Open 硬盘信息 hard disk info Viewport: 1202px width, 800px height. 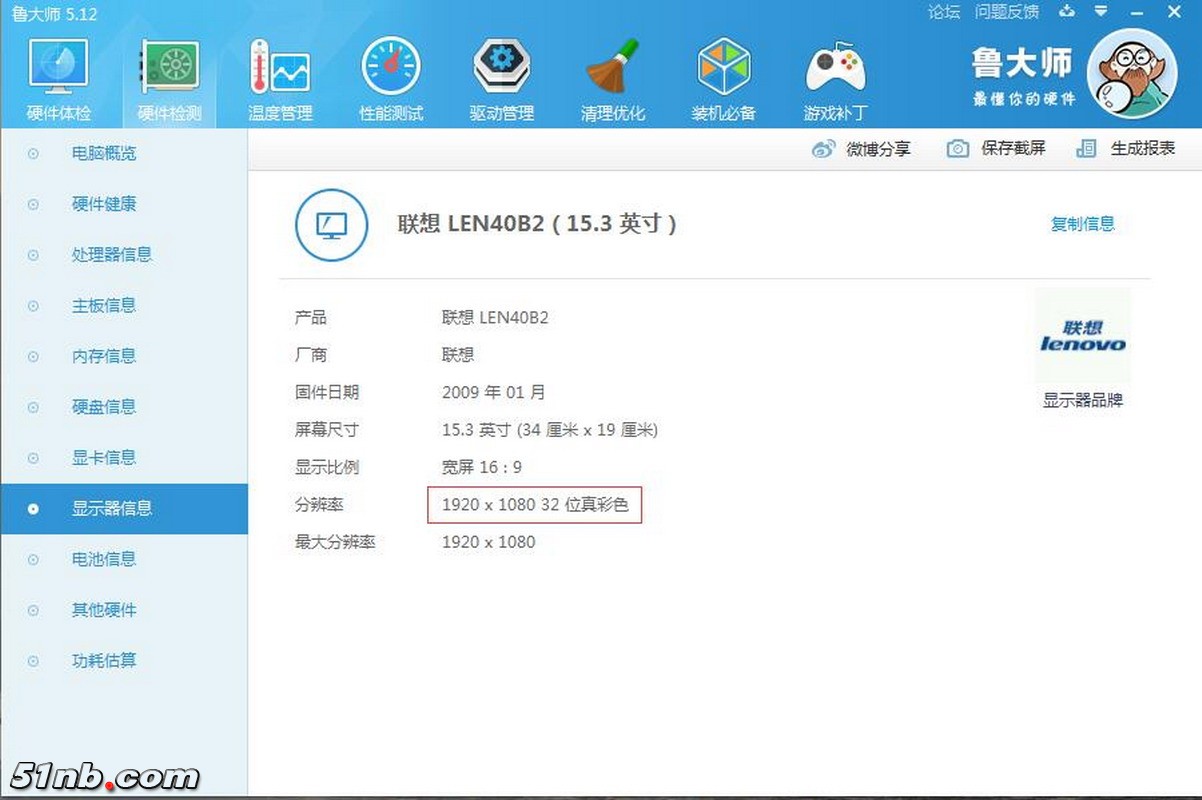pos(104,407)
